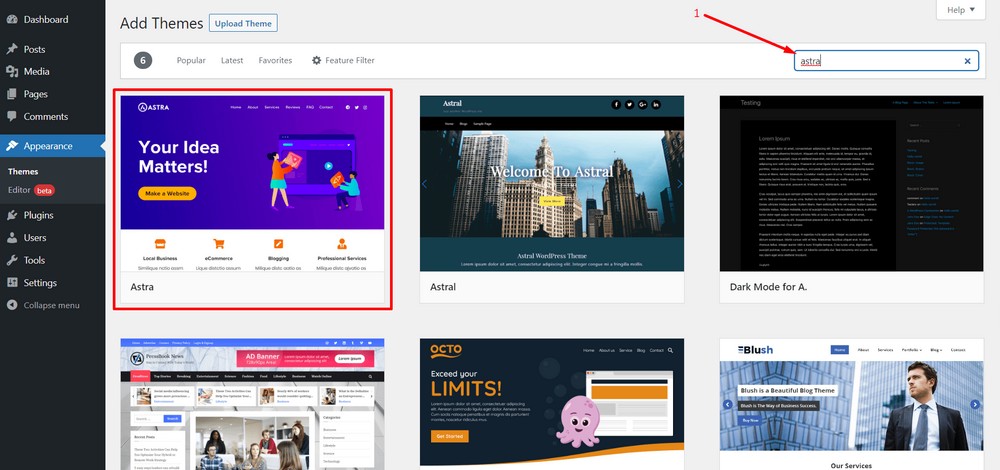Viewport: 1000px width, 470px height.
Task: Click the left slider arrow on Astral preview
Action: (x=424, y=184)
